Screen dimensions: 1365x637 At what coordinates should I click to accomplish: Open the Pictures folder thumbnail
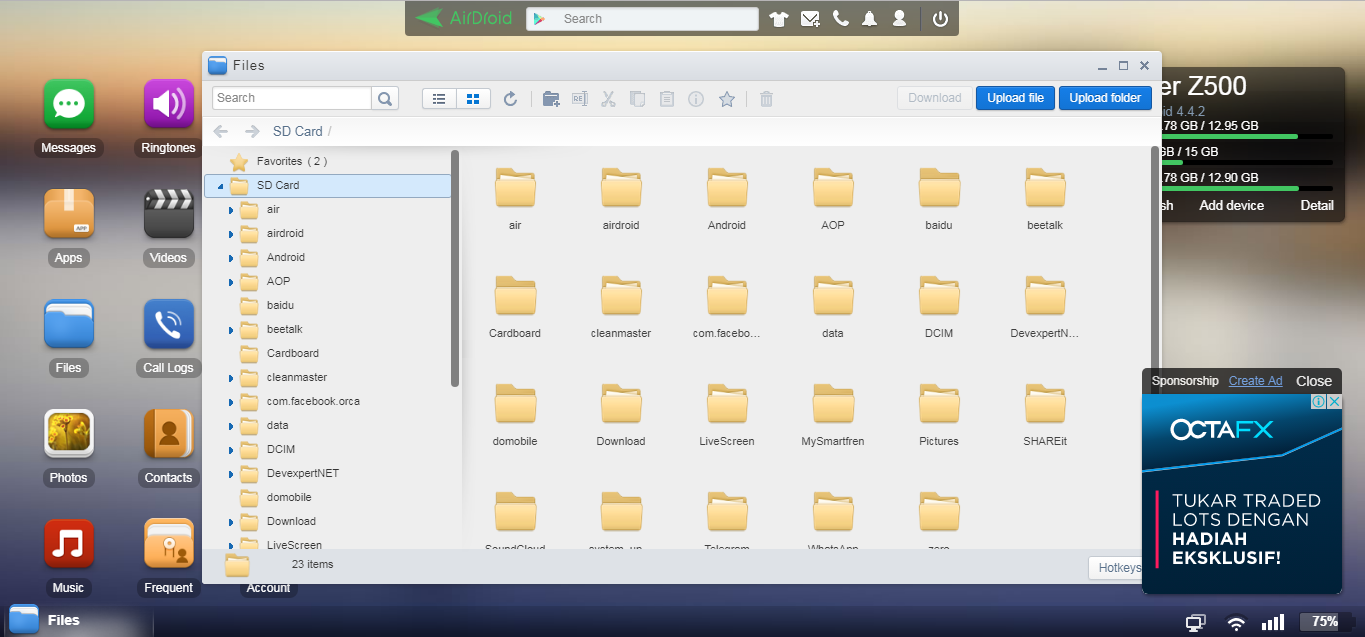click(938, 405)
